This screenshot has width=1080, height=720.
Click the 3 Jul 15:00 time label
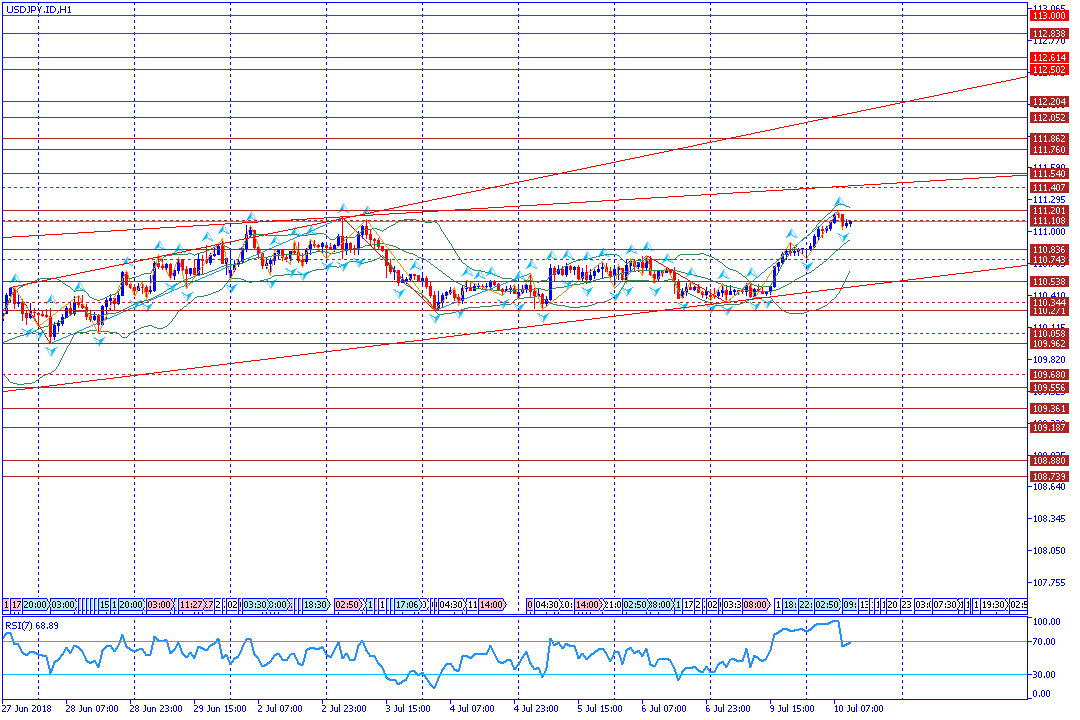pyautogui.click(x=407, y=708)
